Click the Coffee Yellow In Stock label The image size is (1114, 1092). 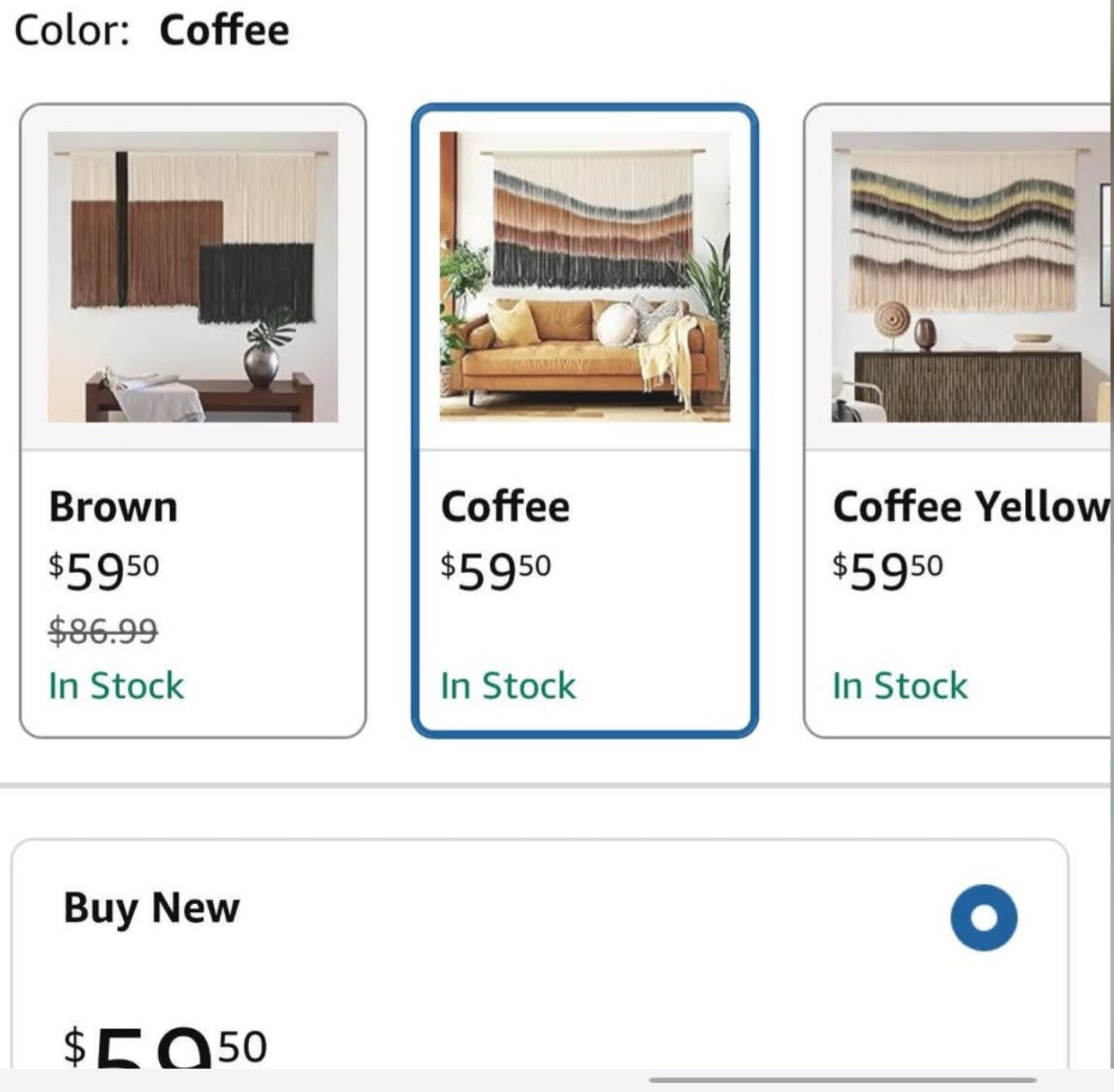tap(900, 686)
